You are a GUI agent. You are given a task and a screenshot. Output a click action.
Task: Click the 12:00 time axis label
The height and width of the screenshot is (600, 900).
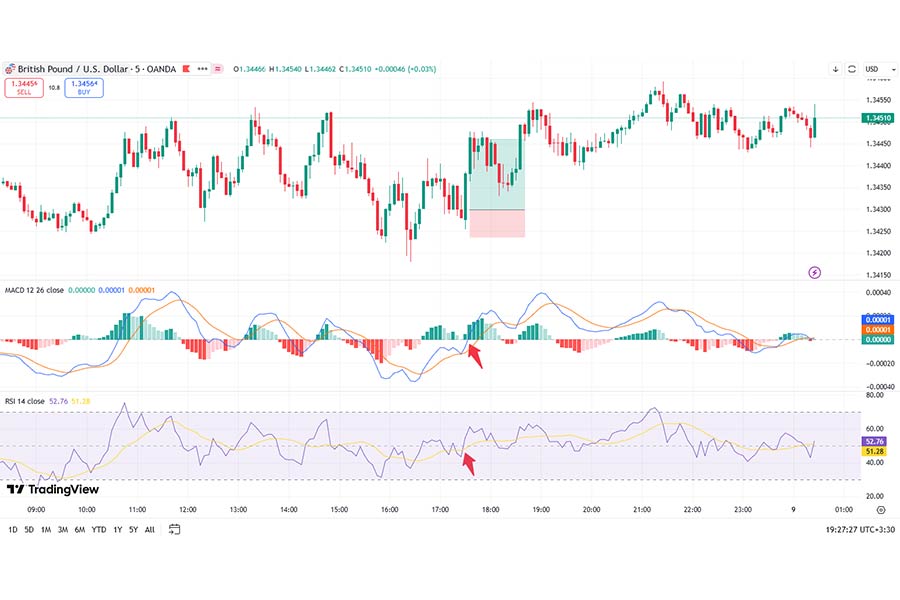tap(188, 510)
